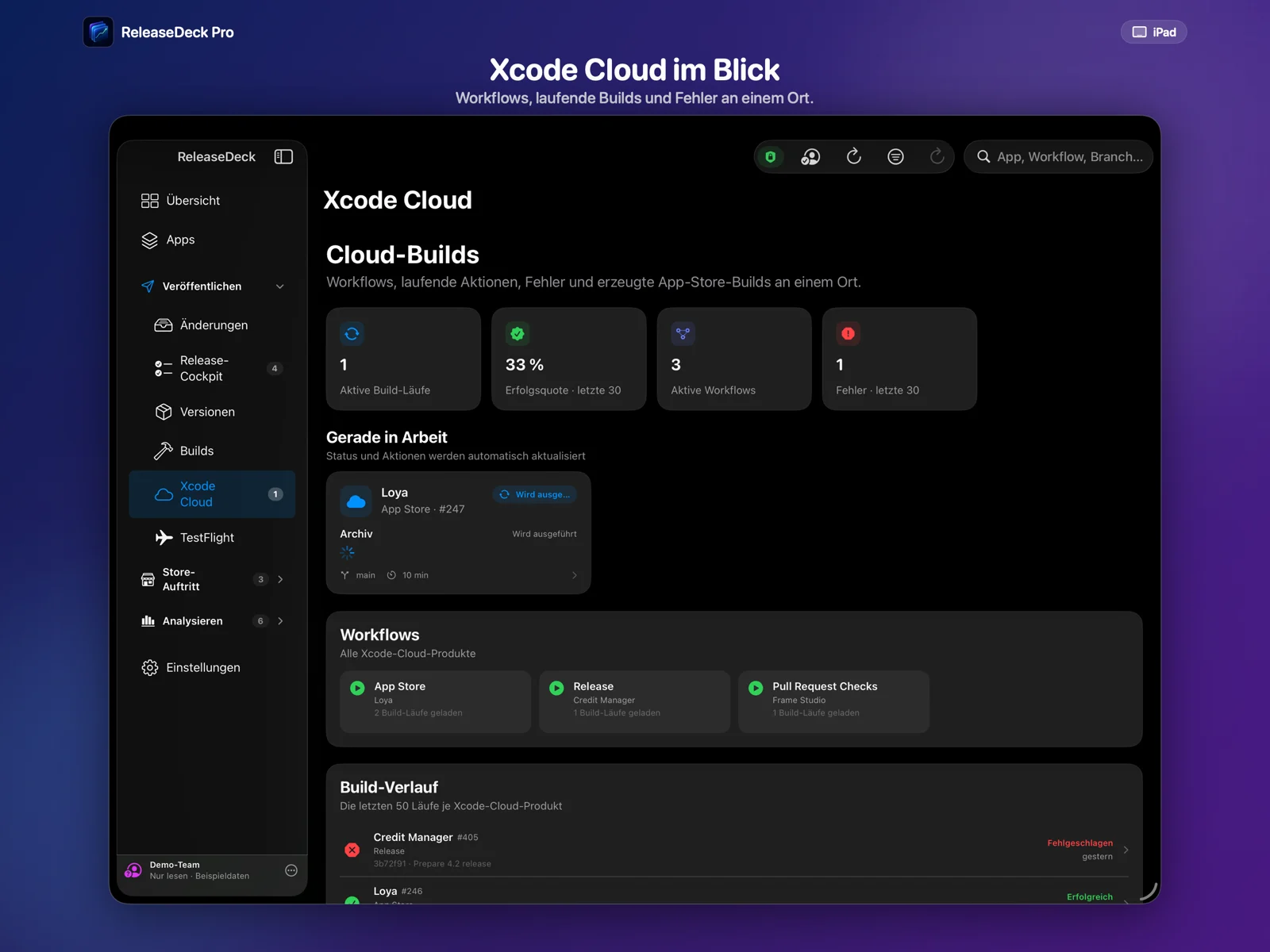
Task: Click the Analysieren bar chart icon
Action: coord(148,621)
